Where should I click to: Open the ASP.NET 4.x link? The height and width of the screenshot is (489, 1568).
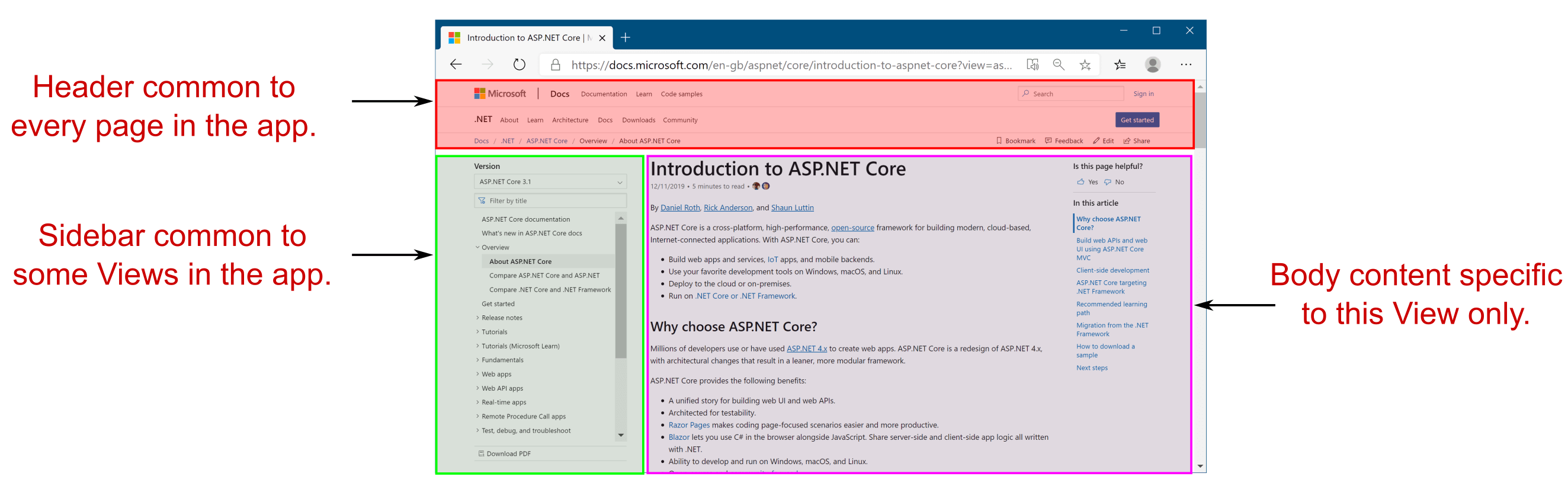pyautogui.click(x=807, y=349)
